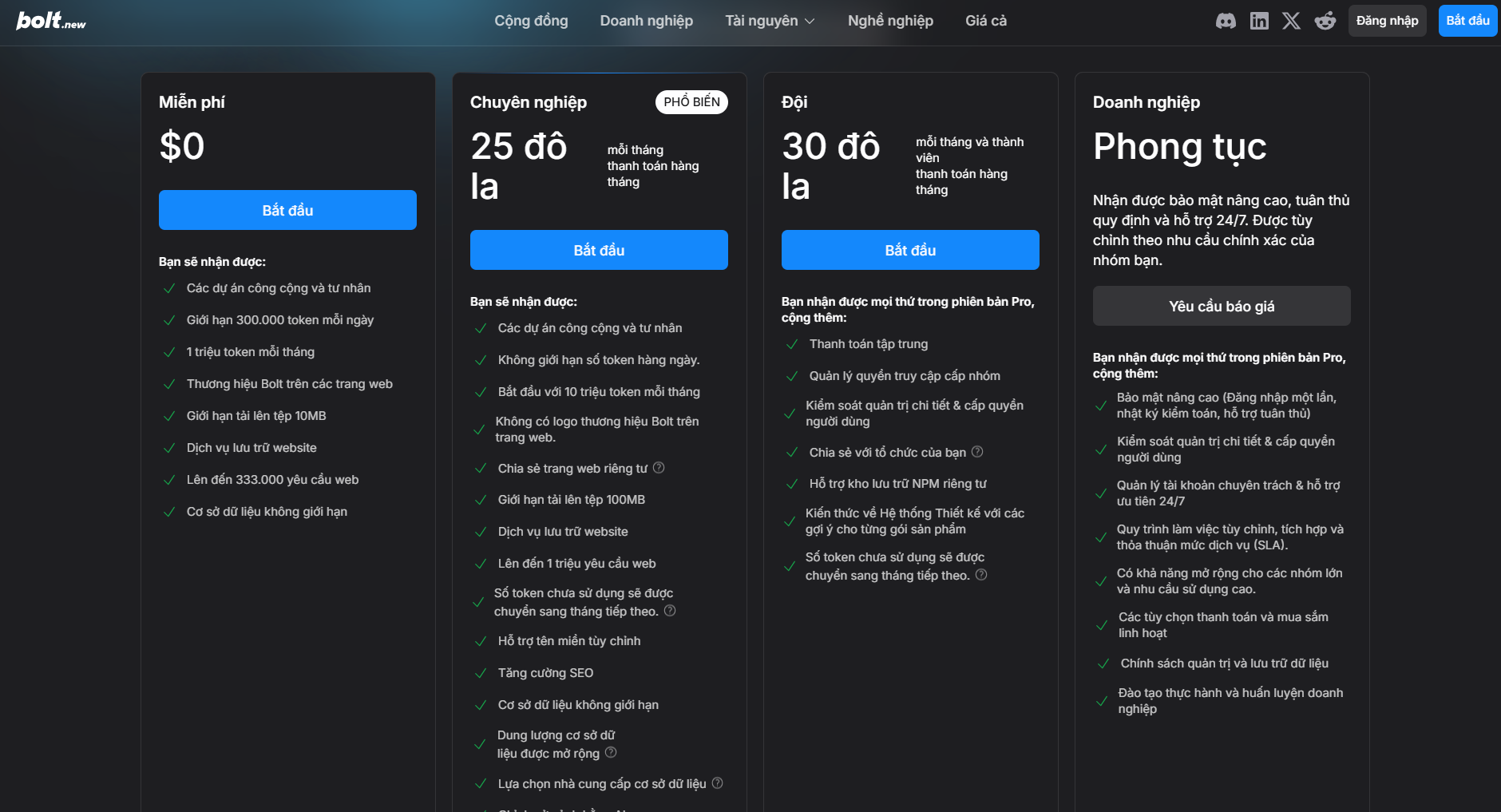Open the LinkedIn icon in header

[1259, 21]
